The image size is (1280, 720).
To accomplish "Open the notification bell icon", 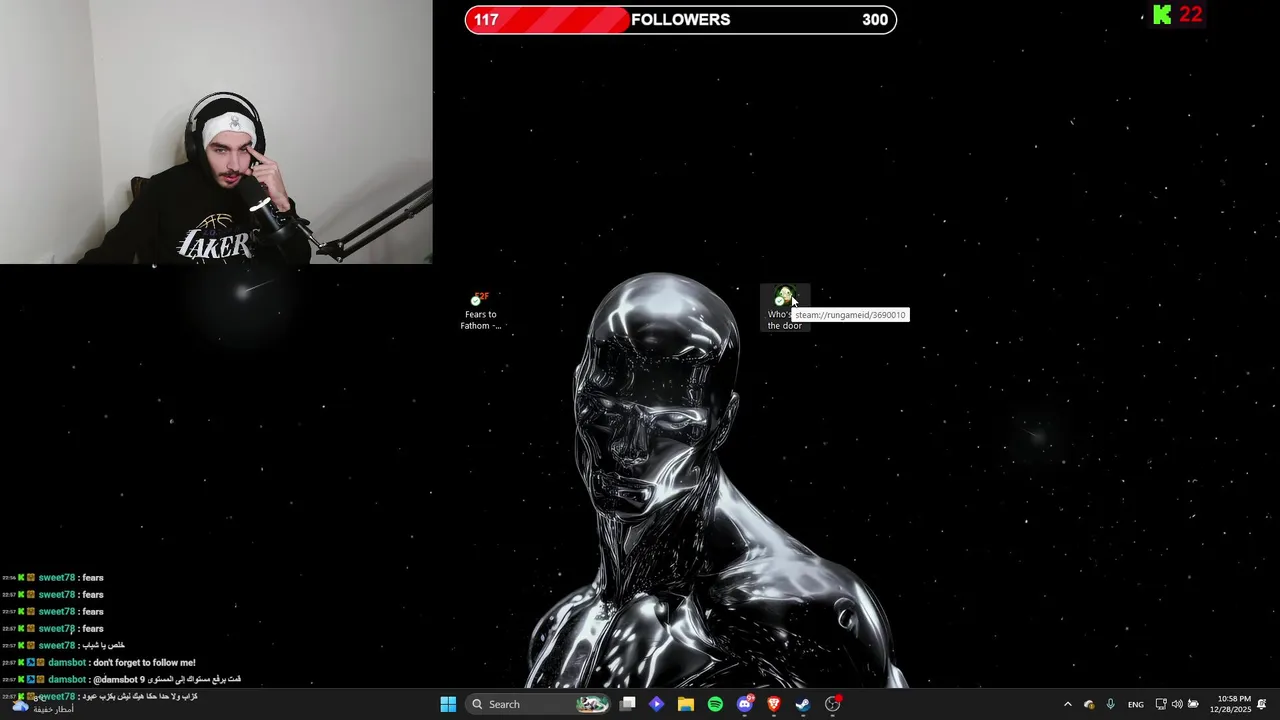I will pos(1262,704).
